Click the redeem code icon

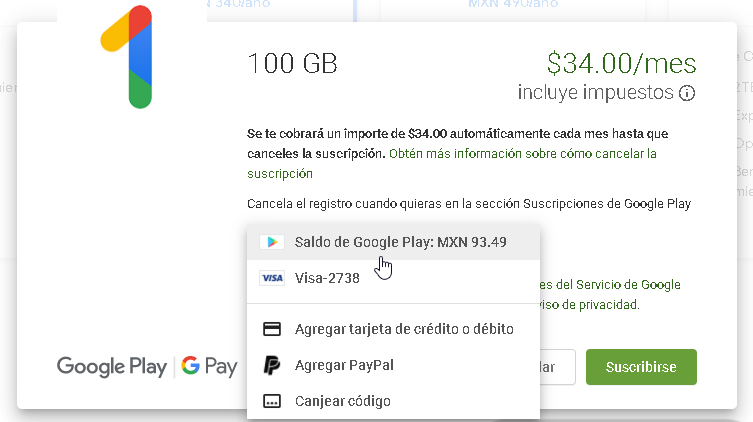tap(271, 401)
